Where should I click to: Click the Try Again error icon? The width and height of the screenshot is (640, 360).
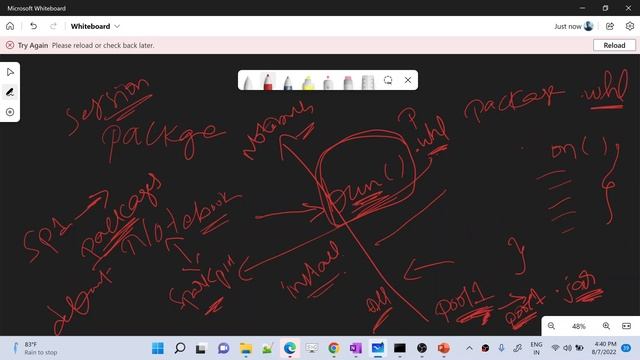tap(10, 45)
